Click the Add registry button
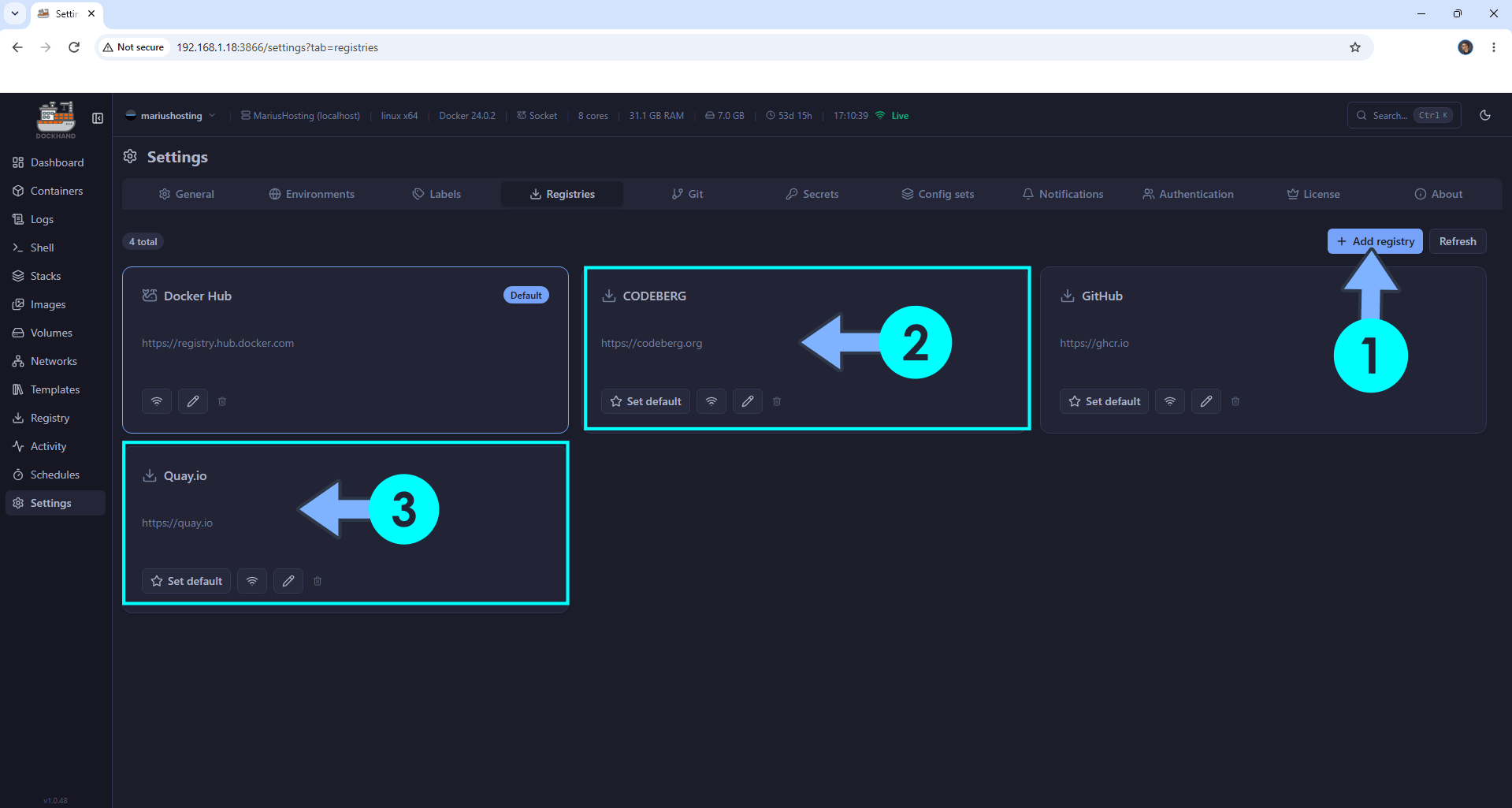This screenshot has width=1512, height=808. (1375, 241)
